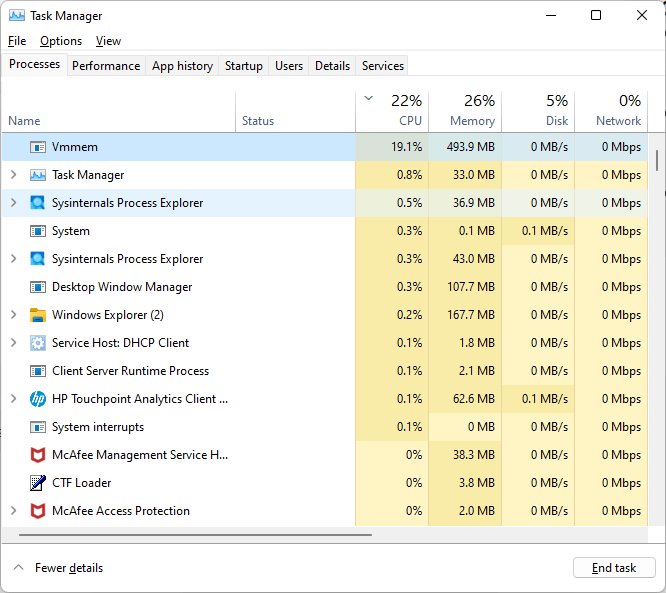Viewport: 666px width, 593px height.
Task: Click icon of Sysinternals Process Explorer at 43.0 MB
Action: point(38,259)
